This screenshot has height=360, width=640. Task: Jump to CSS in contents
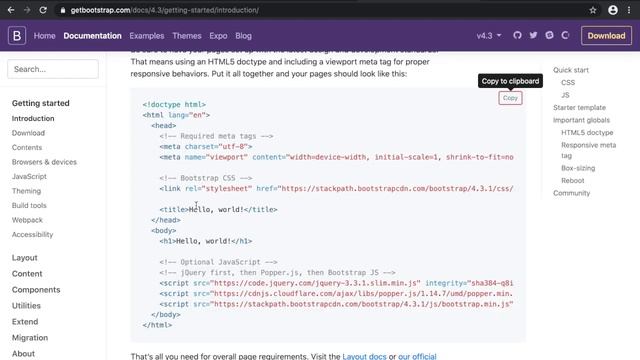tap(568, 82)
